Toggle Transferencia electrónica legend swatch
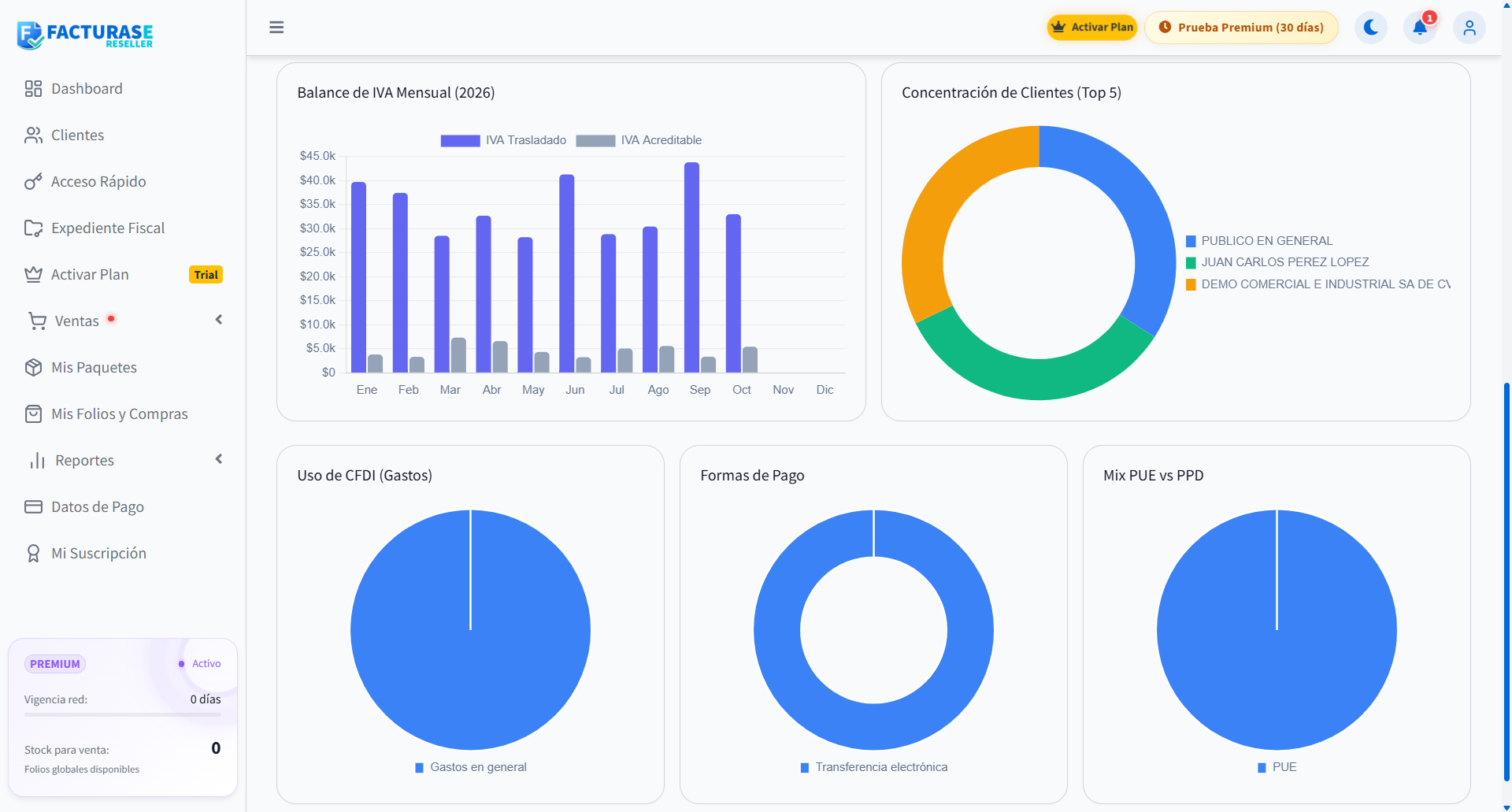The image size is (1512, 812). tap(805, 768)
